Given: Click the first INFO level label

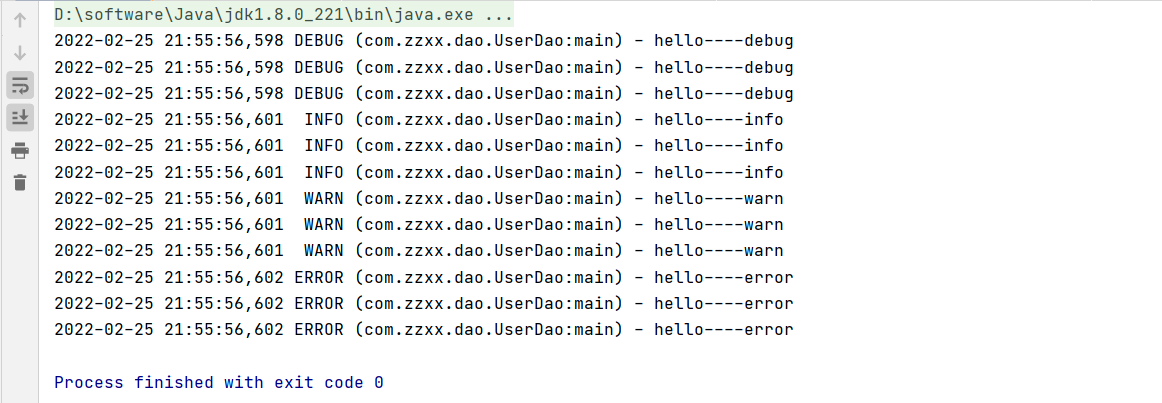Looking at the screenshot, I should point(324,119).
